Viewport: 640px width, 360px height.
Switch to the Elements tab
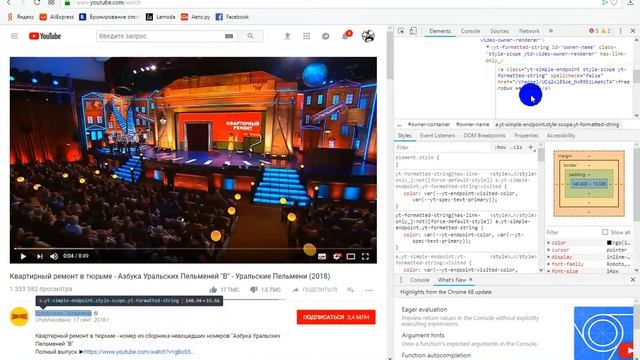click(440, 31)
